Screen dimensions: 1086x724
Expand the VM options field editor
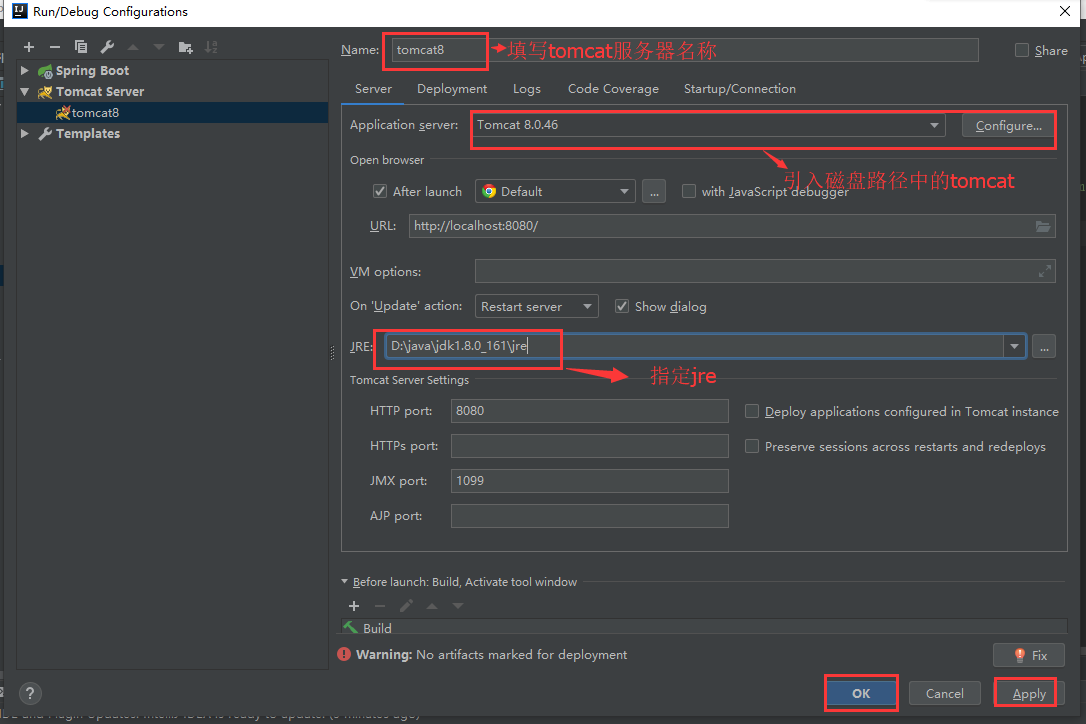tap(1044, 272)
